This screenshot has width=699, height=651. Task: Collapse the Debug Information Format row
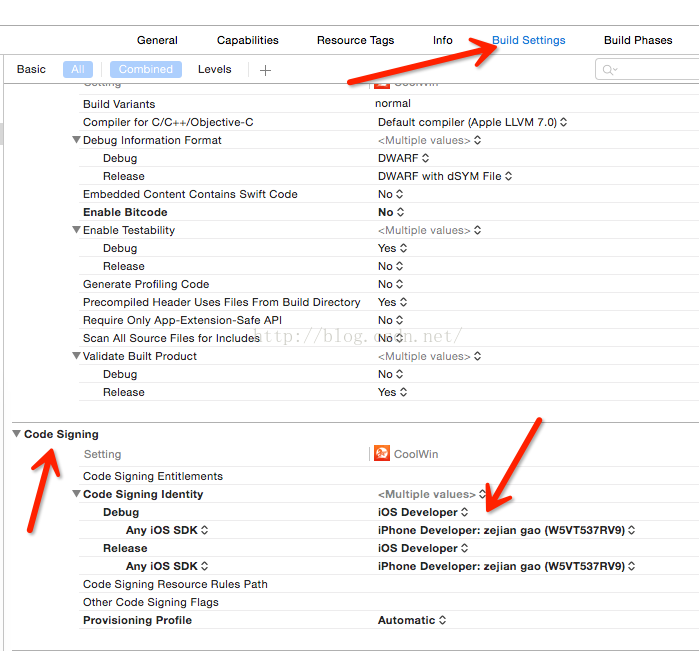tap(76, 140)
